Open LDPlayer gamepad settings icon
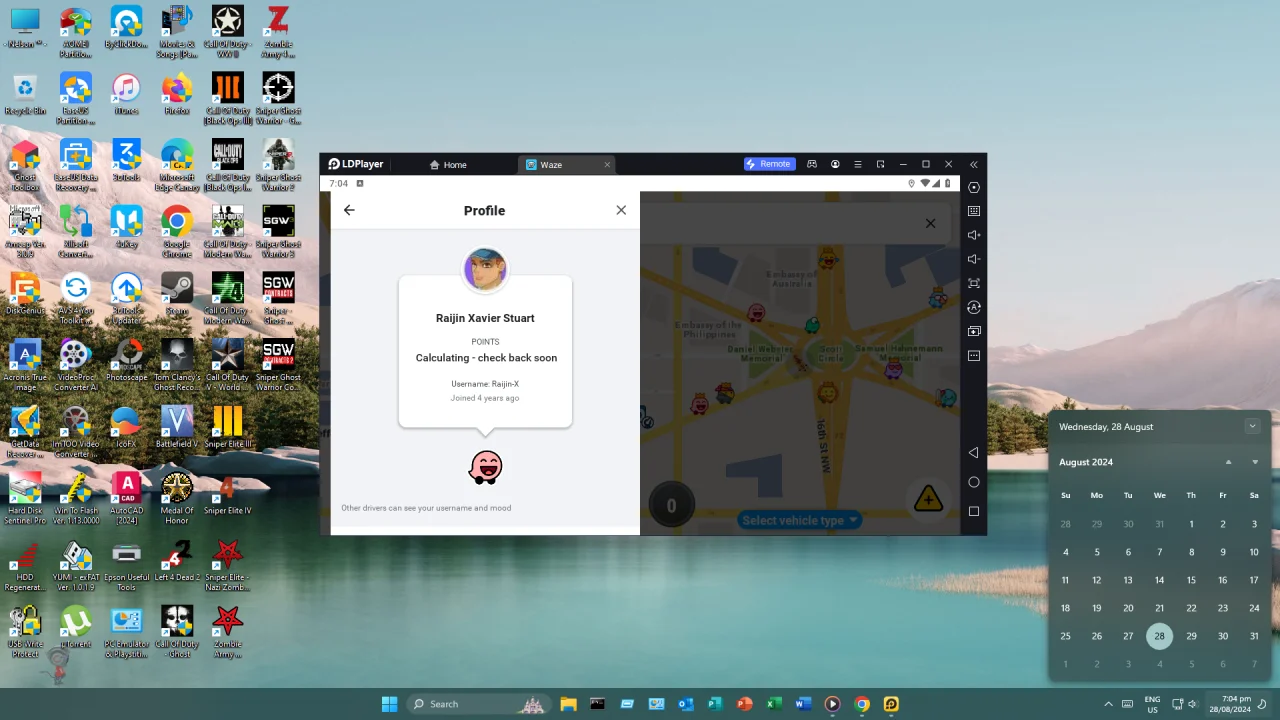Image resolution: width=1280 pixels, height=720 pixels. 812,164
